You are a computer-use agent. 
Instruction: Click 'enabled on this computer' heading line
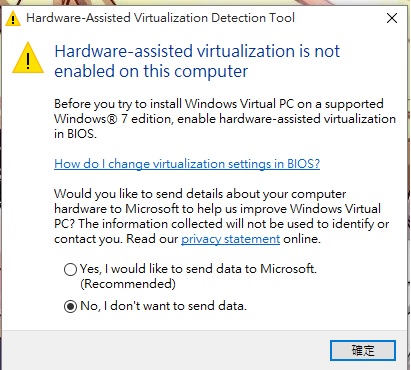[151, 71]
